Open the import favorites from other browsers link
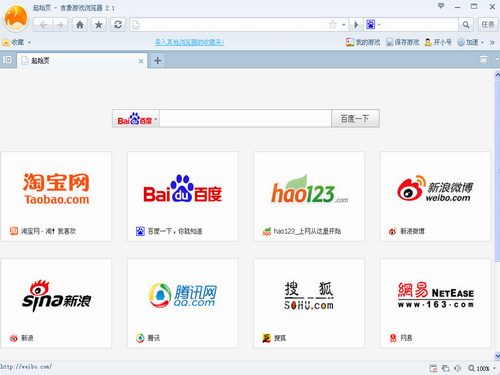The width and height of the screenshot is (500, 375). (190, 42)
